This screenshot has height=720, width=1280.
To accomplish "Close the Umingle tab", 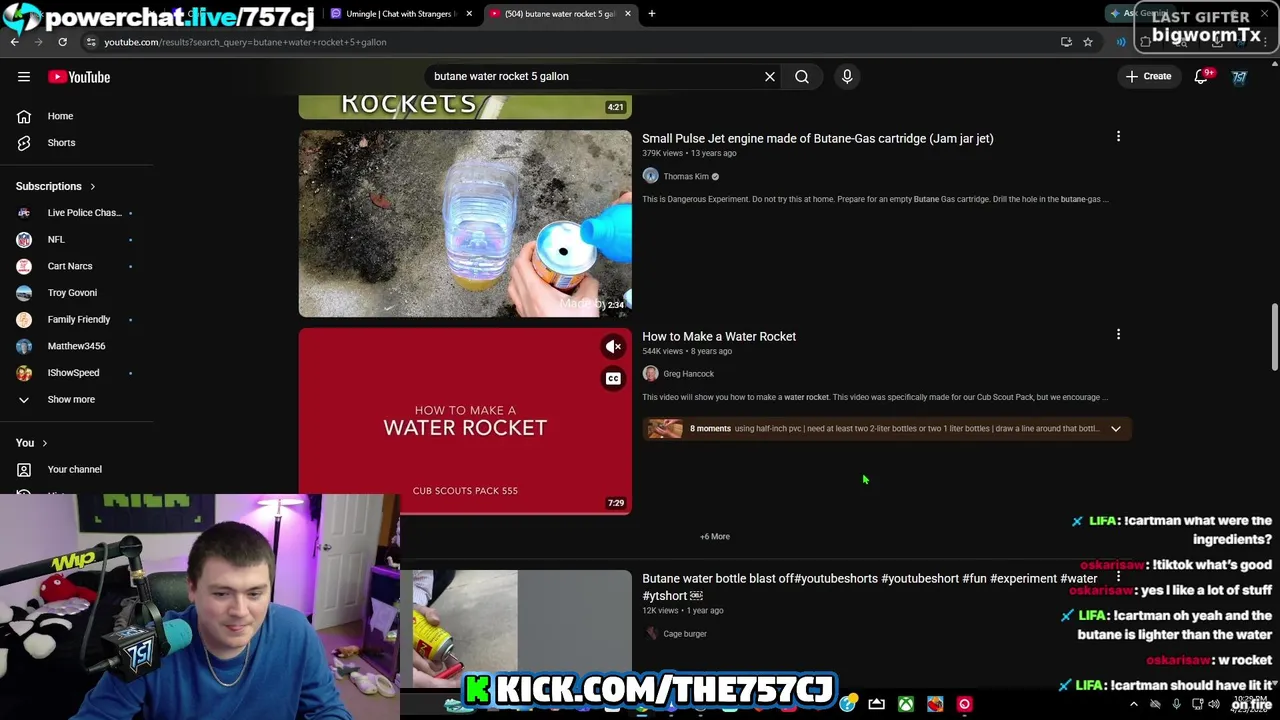I will click(x=469, y=14).
